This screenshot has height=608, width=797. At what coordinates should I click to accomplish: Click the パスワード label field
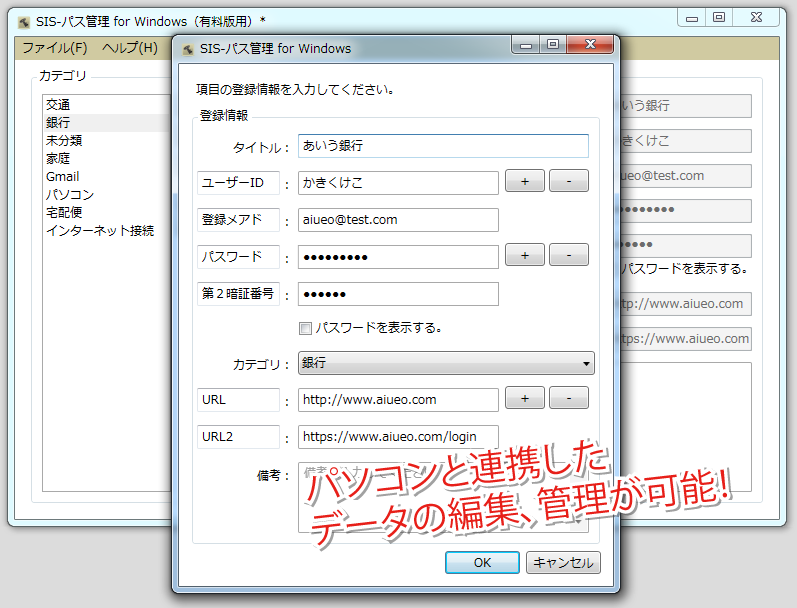(x=238, y=257)
